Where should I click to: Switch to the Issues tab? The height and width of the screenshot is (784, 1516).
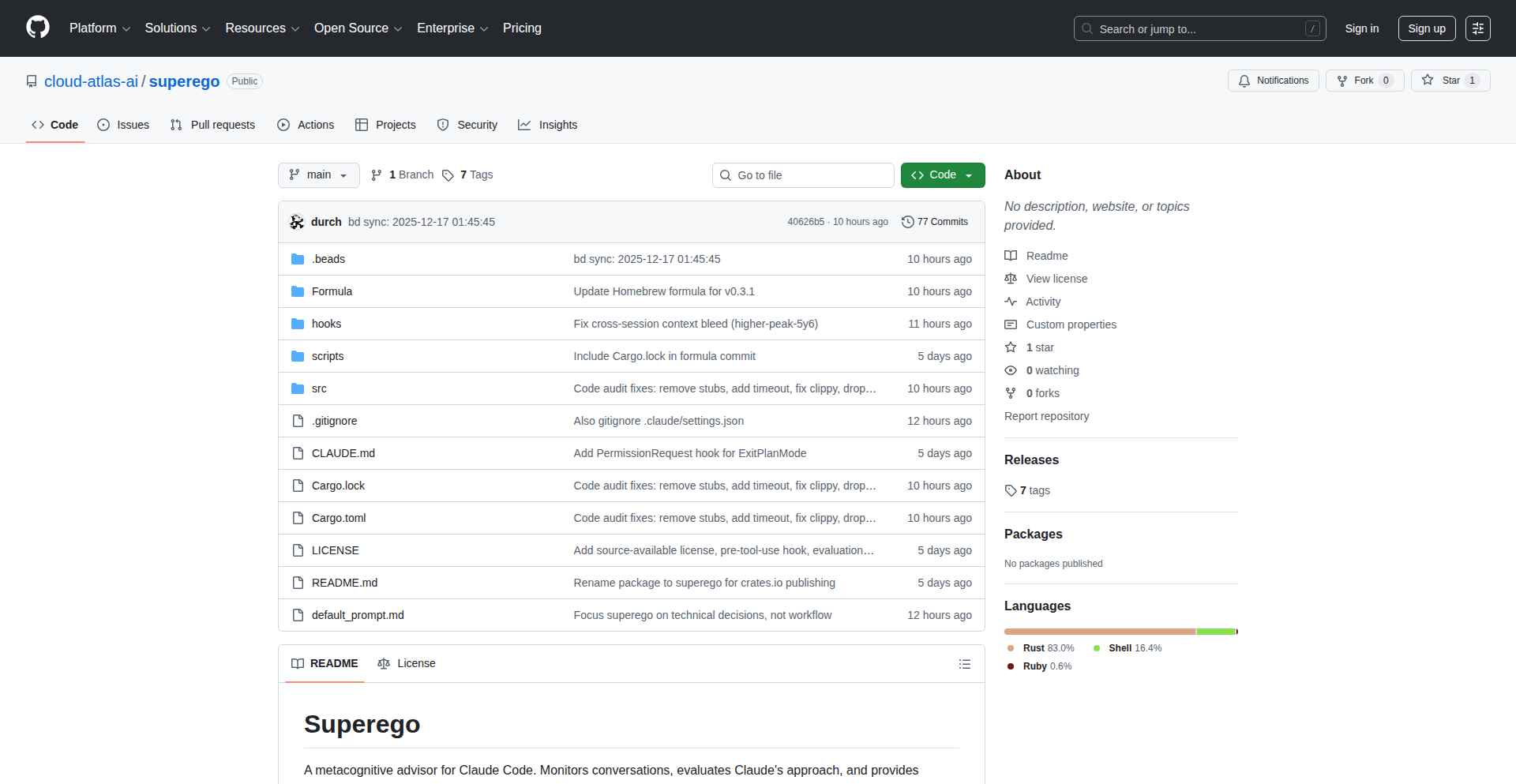(x=123, y=125)
